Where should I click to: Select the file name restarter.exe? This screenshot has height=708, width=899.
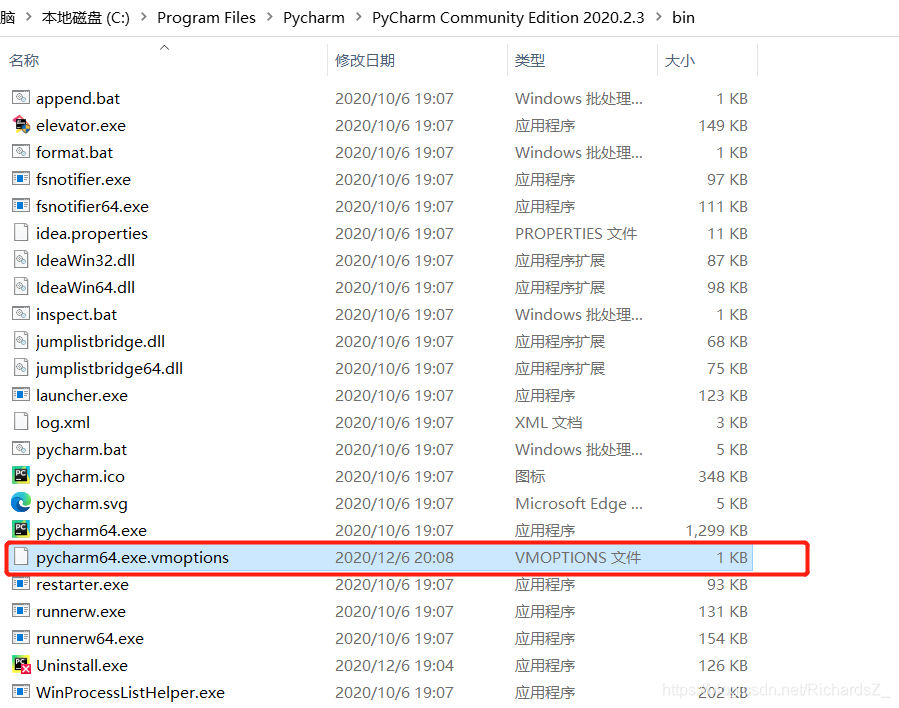pyautogui.click(x=83, y=585)
